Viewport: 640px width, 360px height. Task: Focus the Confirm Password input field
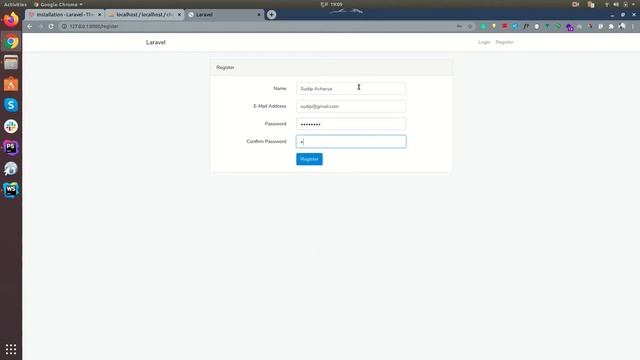pyautogui.click(x=351, y=142)
